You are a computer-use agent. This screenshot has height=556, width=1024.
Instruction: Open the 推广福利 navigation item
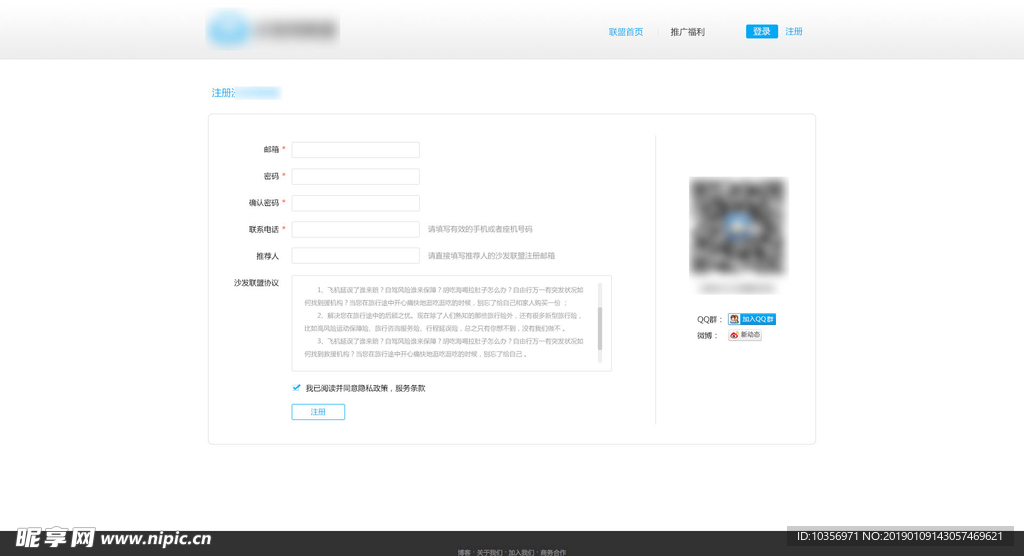[687, 32]
